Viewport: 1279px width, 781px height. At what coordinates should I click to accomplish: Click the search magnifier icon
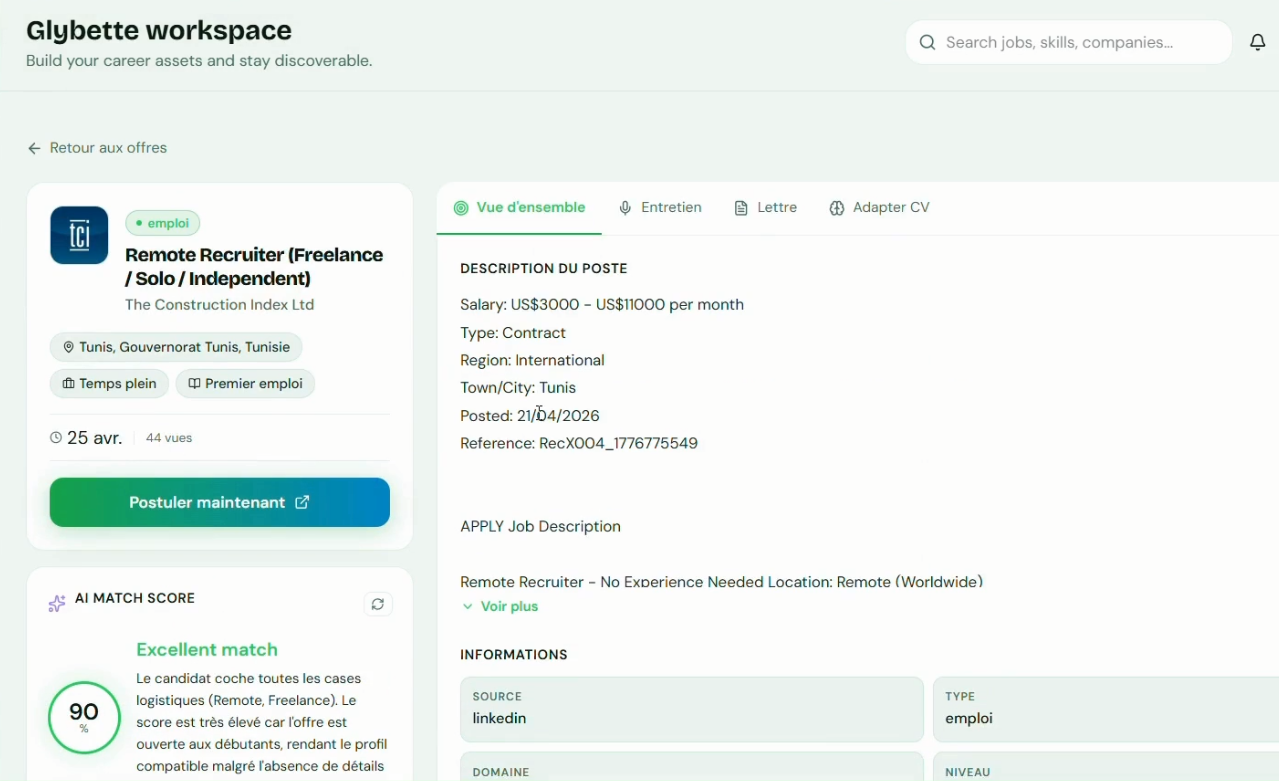(x=927, y=42)
